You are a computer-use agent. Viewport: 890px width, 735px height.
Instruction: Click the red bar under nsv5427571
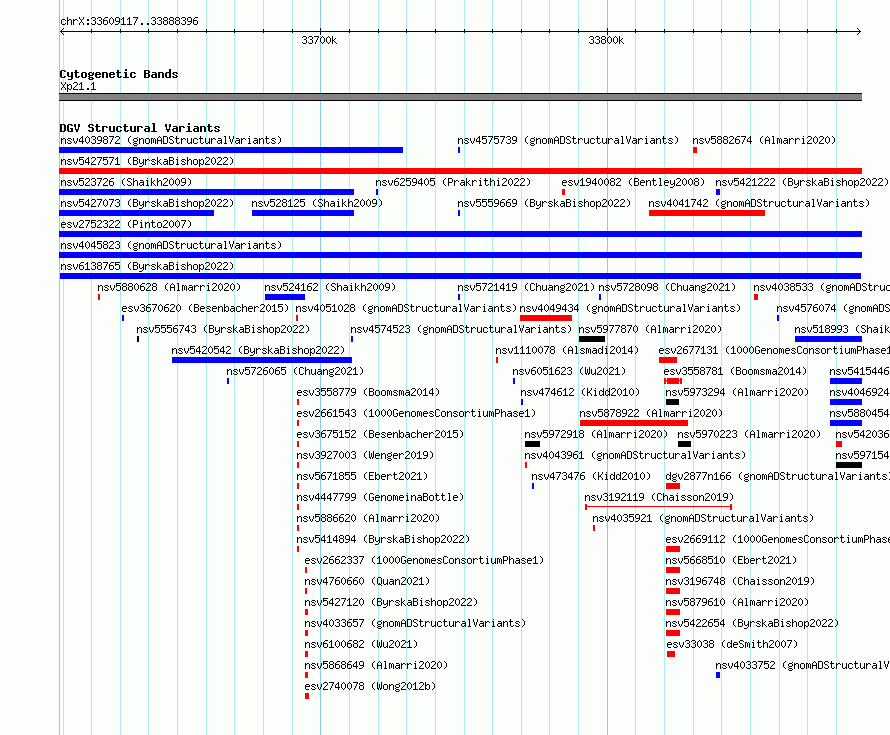pos(460,171)
